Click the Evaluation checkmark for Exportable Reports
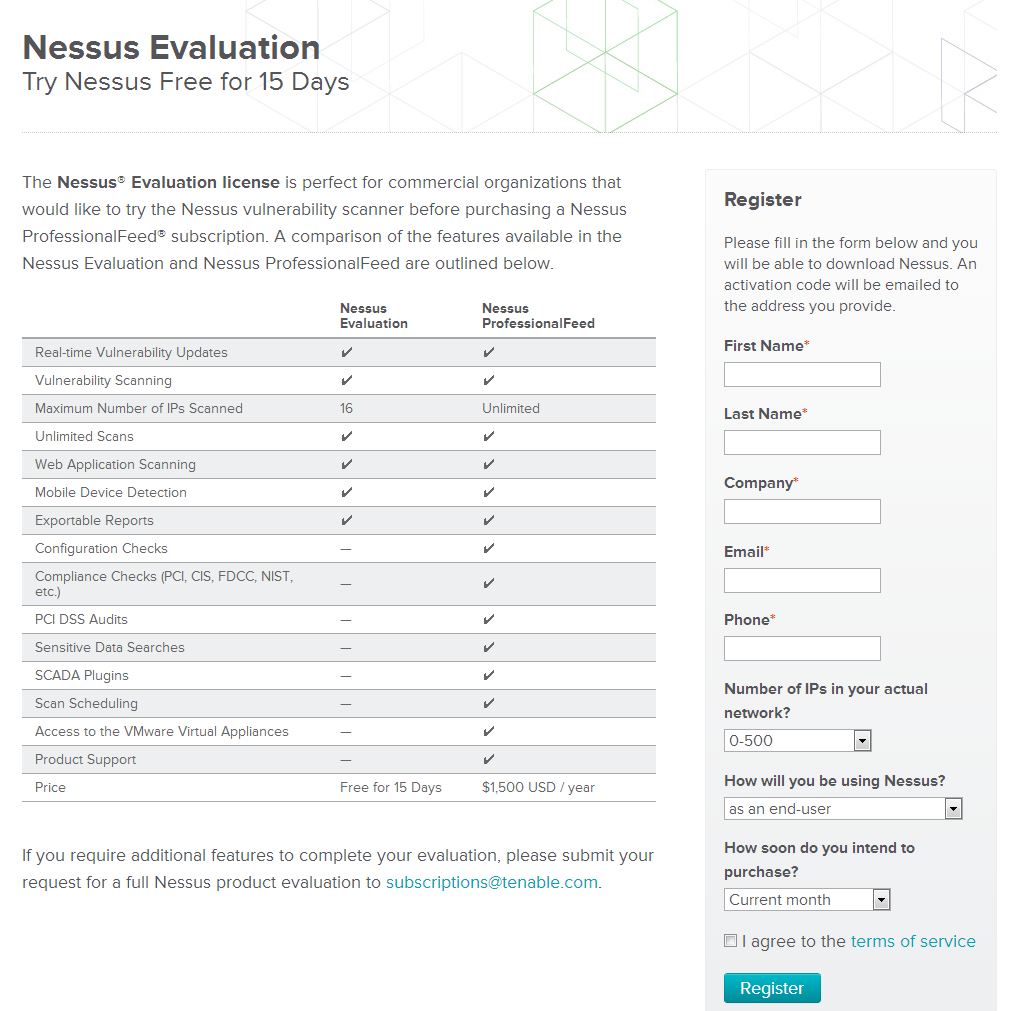1021x1011 pixels. point(346,521)
